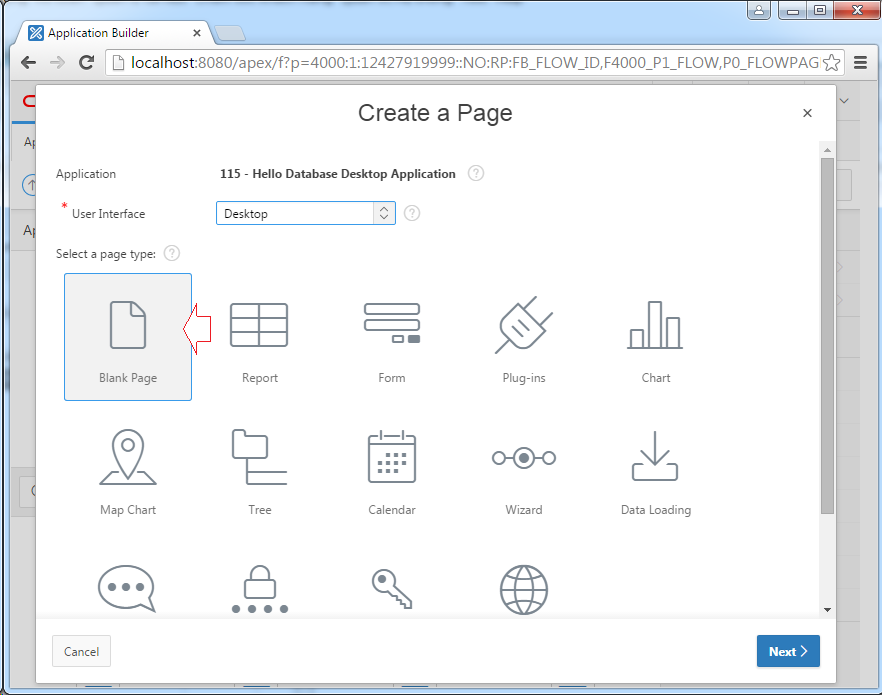Open help for User Interface field
Viewport: 882px width, 695px height.
[412, 213]
